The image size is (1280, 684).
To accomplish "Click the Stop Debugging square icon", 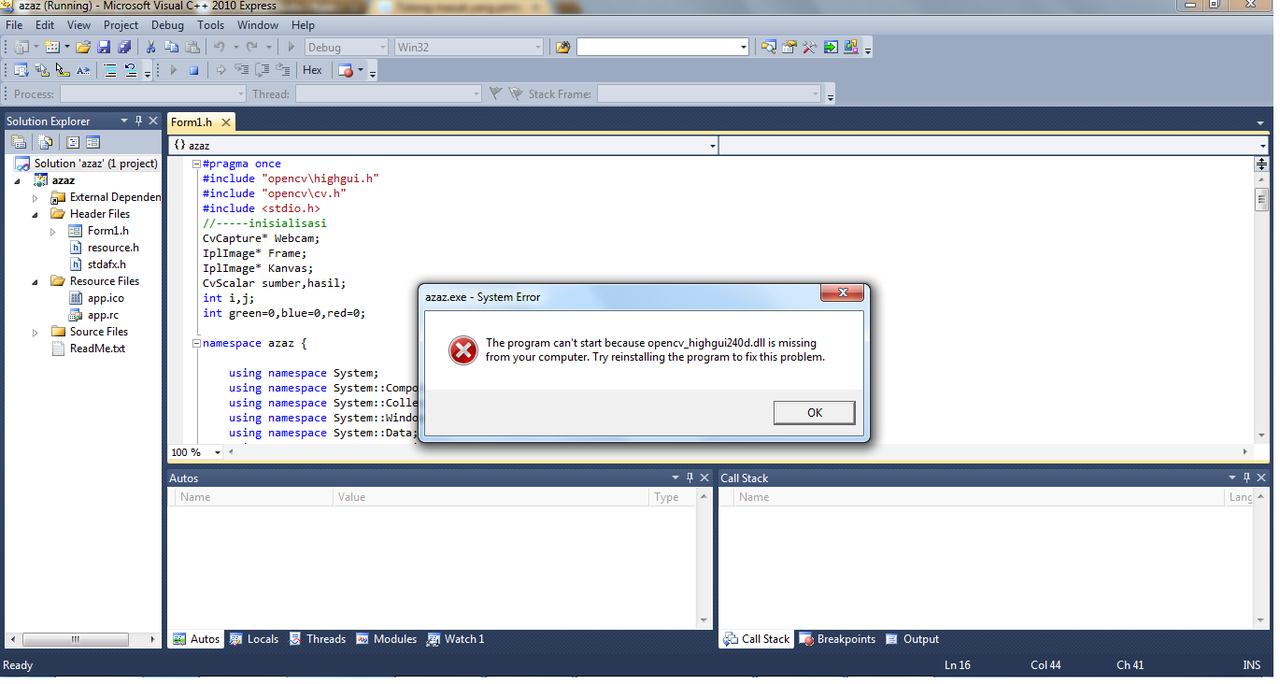I will [194, 70].
